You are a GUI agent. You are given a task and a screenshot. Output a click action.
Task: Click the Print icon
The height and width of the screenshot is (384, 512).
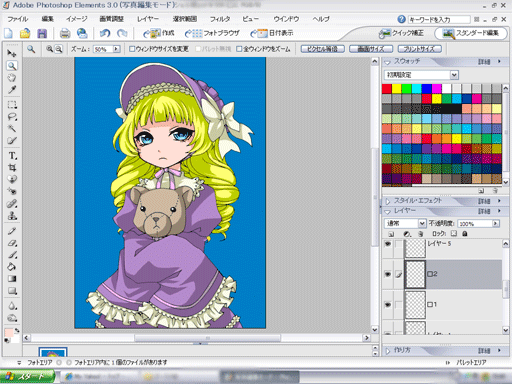[x=65, y=33]
